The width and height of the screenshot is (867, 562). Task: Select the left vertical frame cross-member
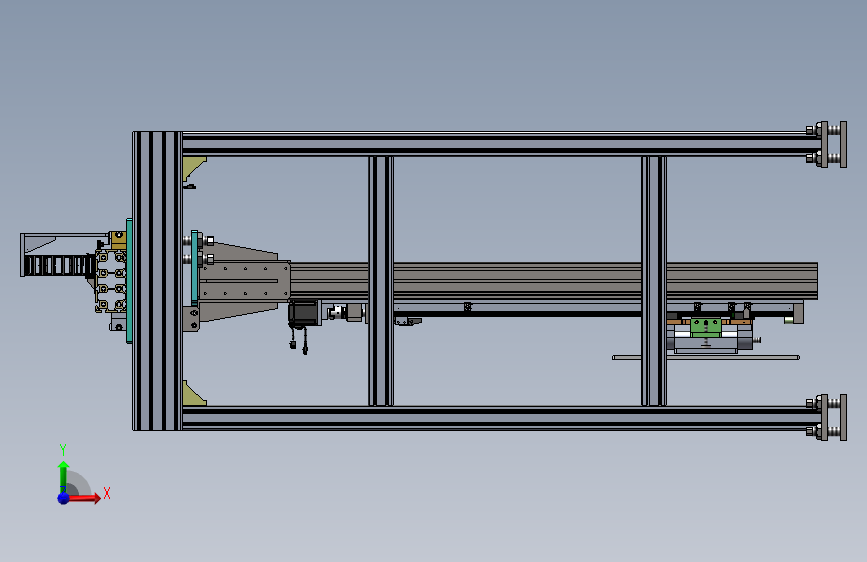point(381,281)
